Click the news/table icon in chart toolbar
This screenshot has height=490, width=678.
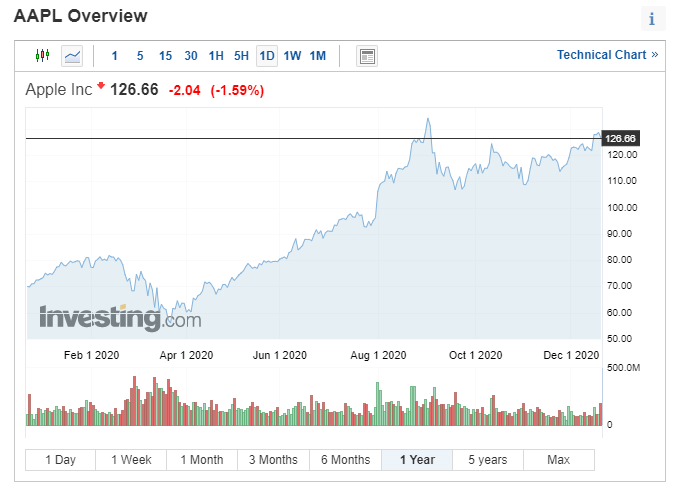(x=367, y=55)
